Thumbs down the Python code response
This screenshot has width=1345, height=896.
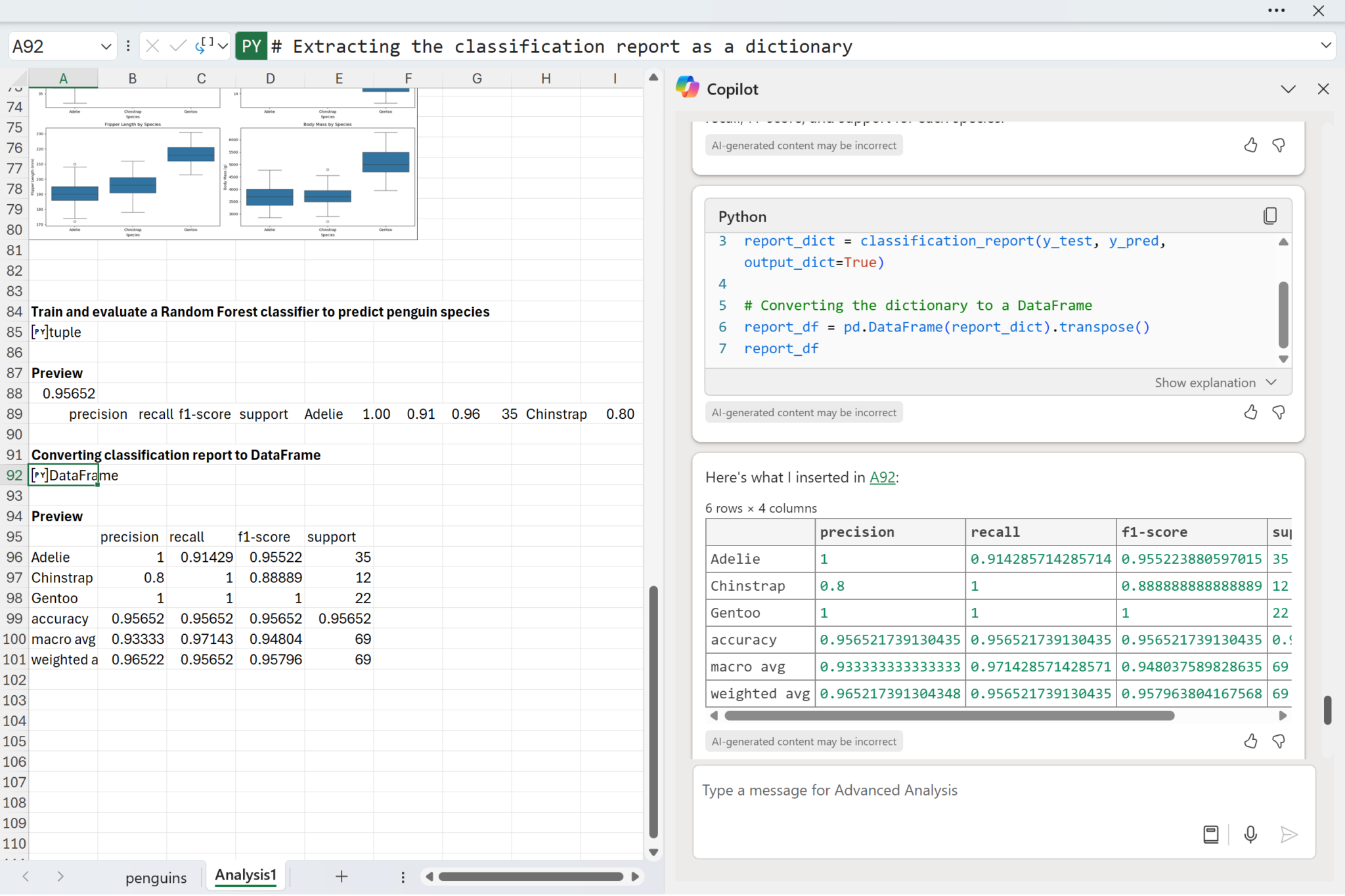coord(1279,412)
